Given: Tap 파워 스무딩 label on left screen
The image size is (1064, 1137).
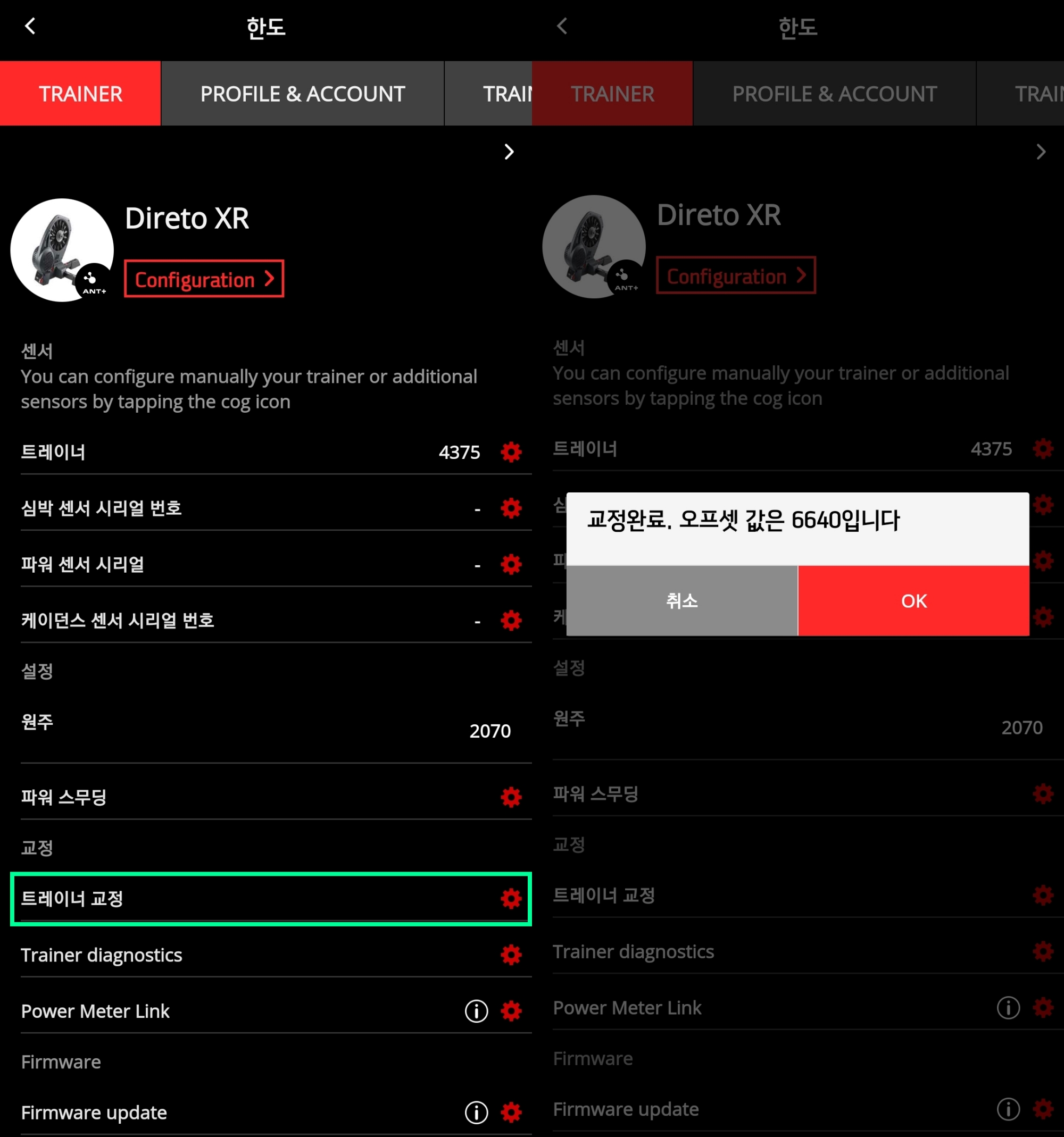Looking at the screenshot, I should 63,797.
